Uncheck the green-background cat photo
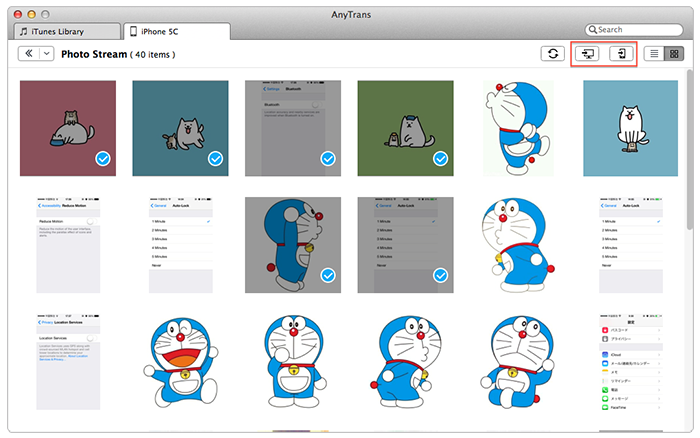The height and width of the screenshot is (438, 700). pyautogui.click(x=441, y=159)
